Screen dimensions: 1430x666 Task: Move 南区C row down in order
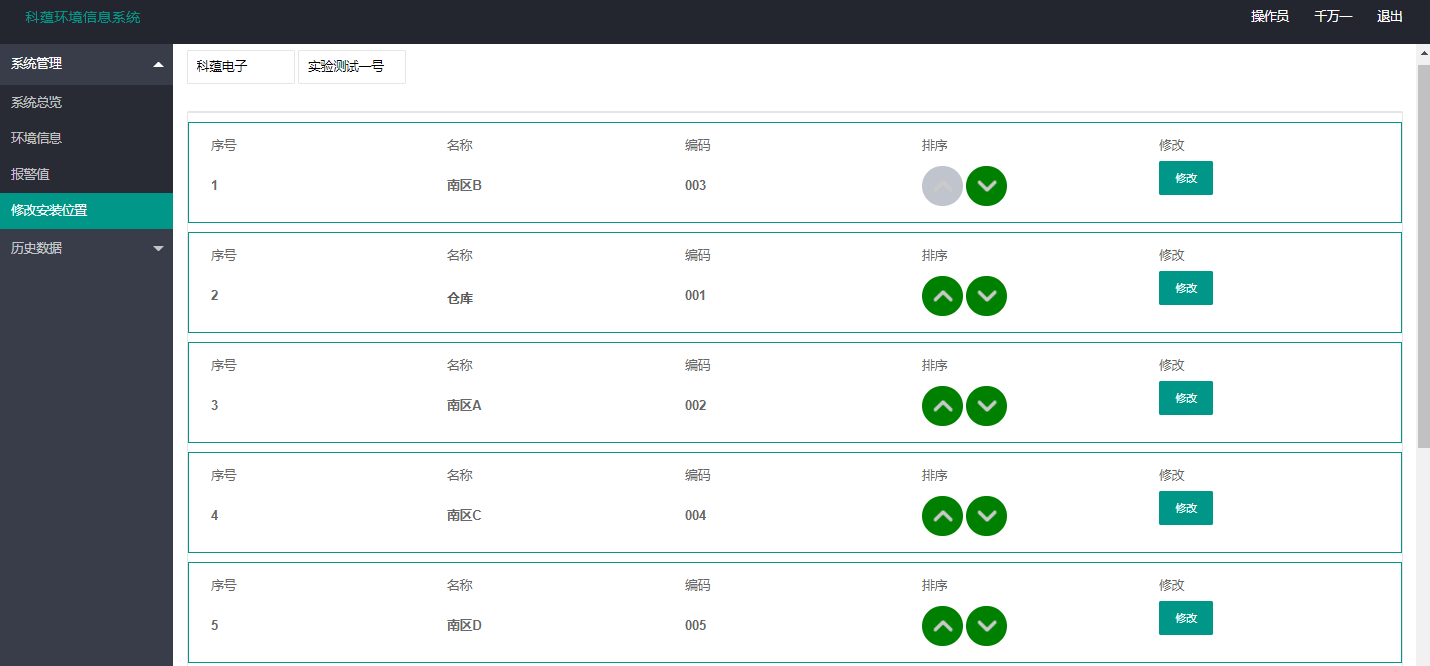[986, 516]
